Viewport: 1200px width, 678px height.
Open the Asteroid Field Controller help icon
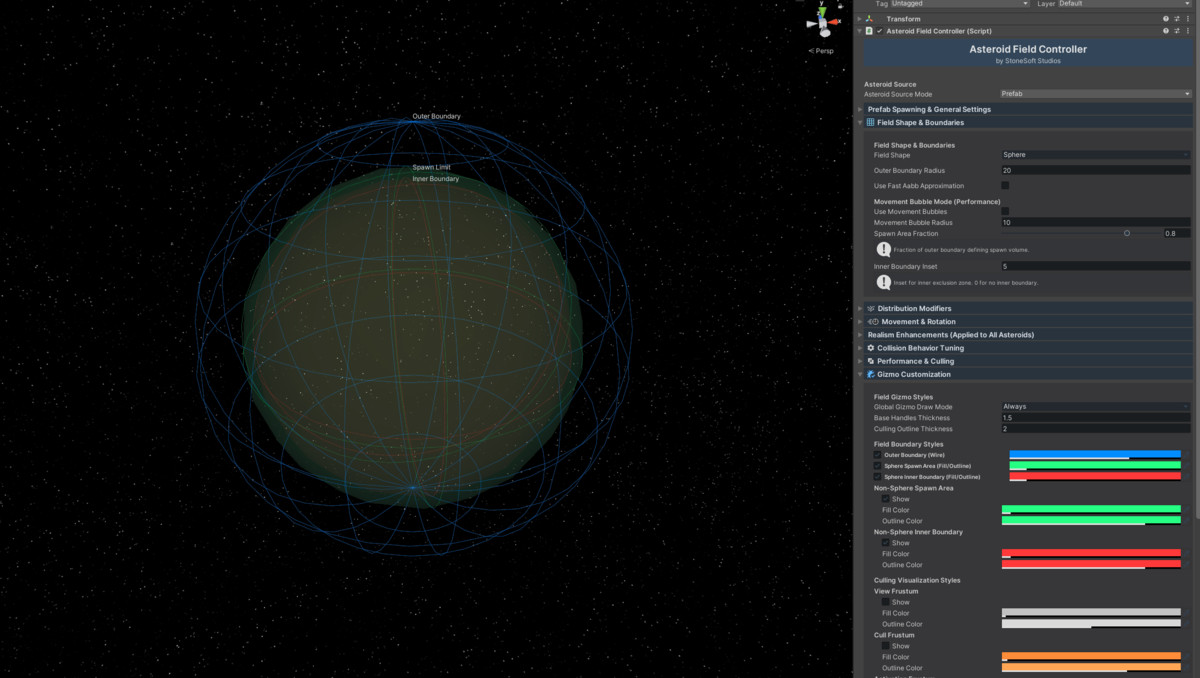coord(1166,31)
